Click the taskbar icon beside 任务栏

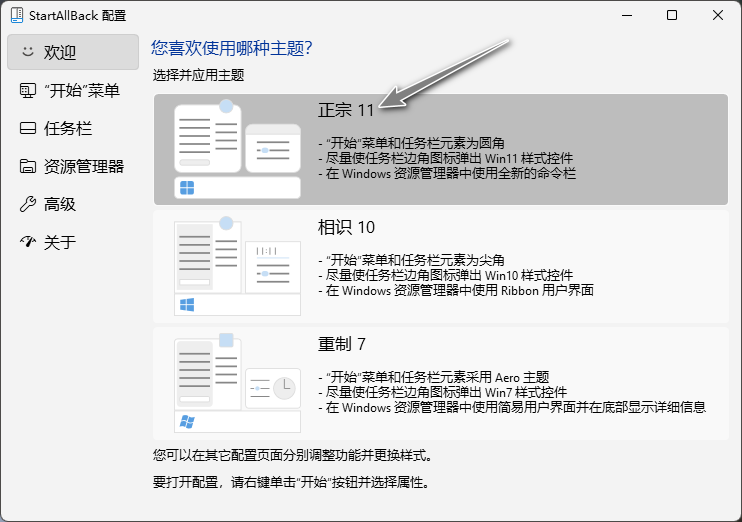27,128
